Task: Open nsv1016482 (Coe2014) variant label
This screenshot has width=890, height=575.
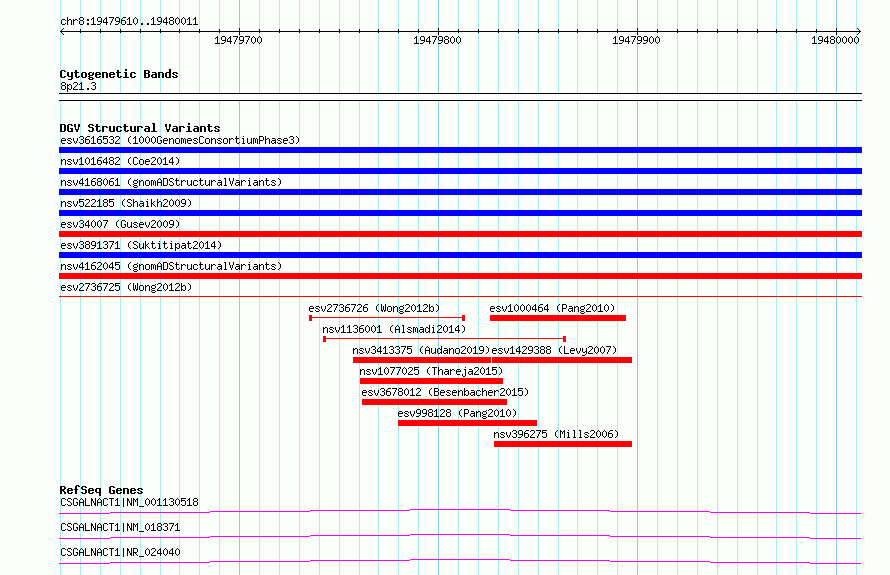Action: (120, 161)
